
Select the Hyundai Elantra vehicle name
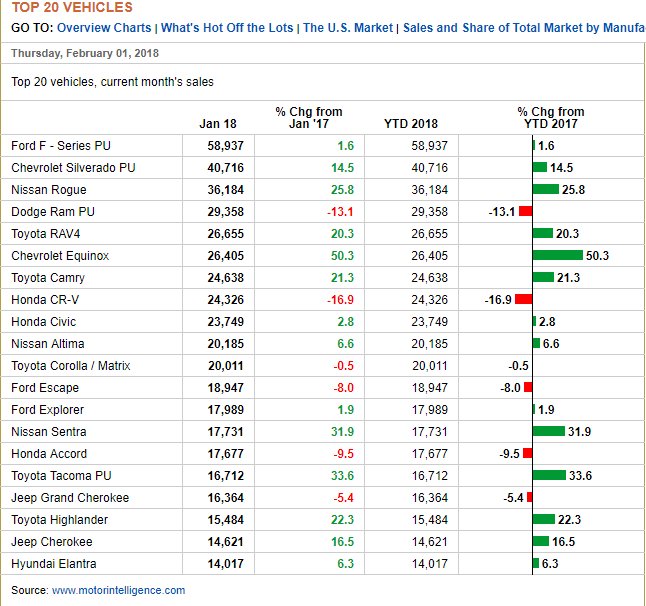point(54,564)
